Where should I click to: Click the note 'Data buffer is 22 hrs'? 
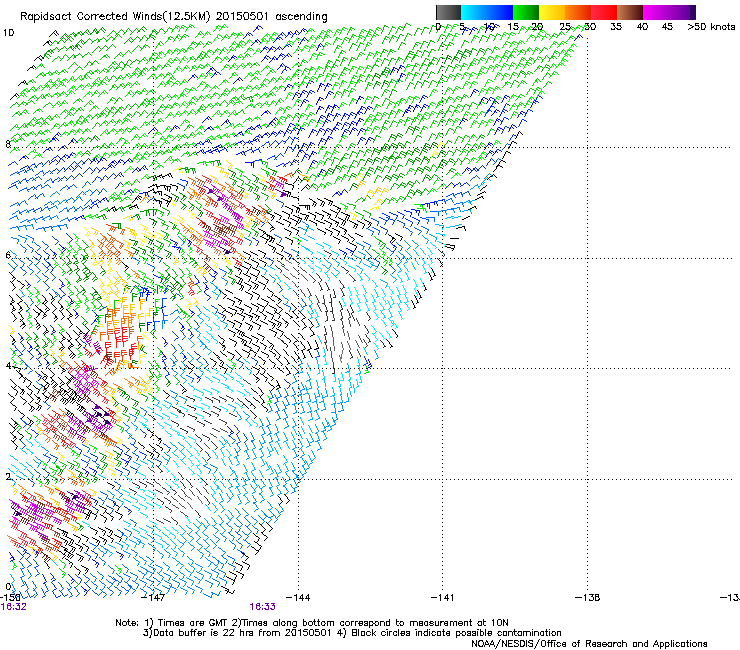204,633
